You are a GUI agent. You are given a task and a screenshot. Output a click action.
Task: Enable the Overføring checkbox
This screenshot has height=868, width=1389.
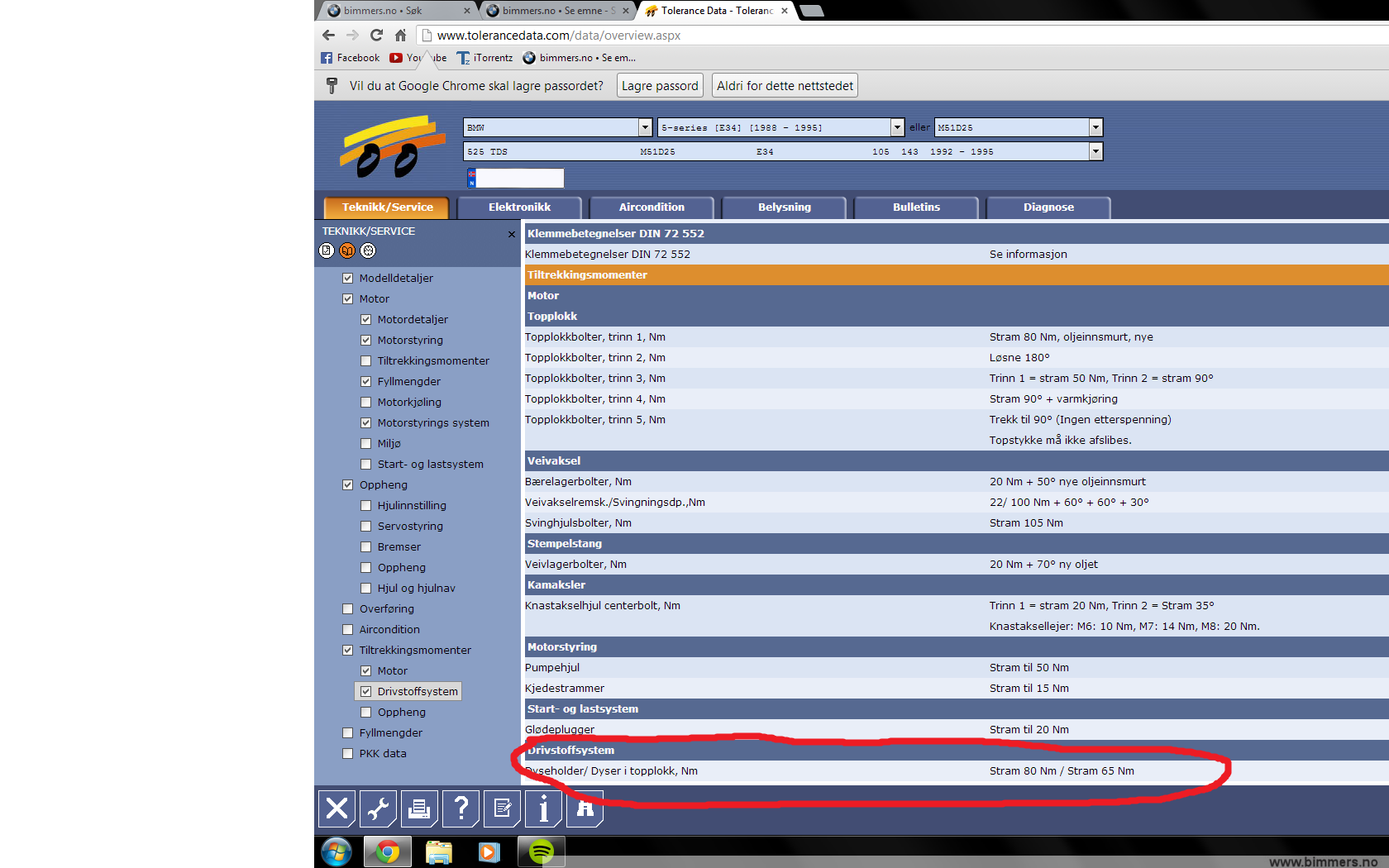348,609
